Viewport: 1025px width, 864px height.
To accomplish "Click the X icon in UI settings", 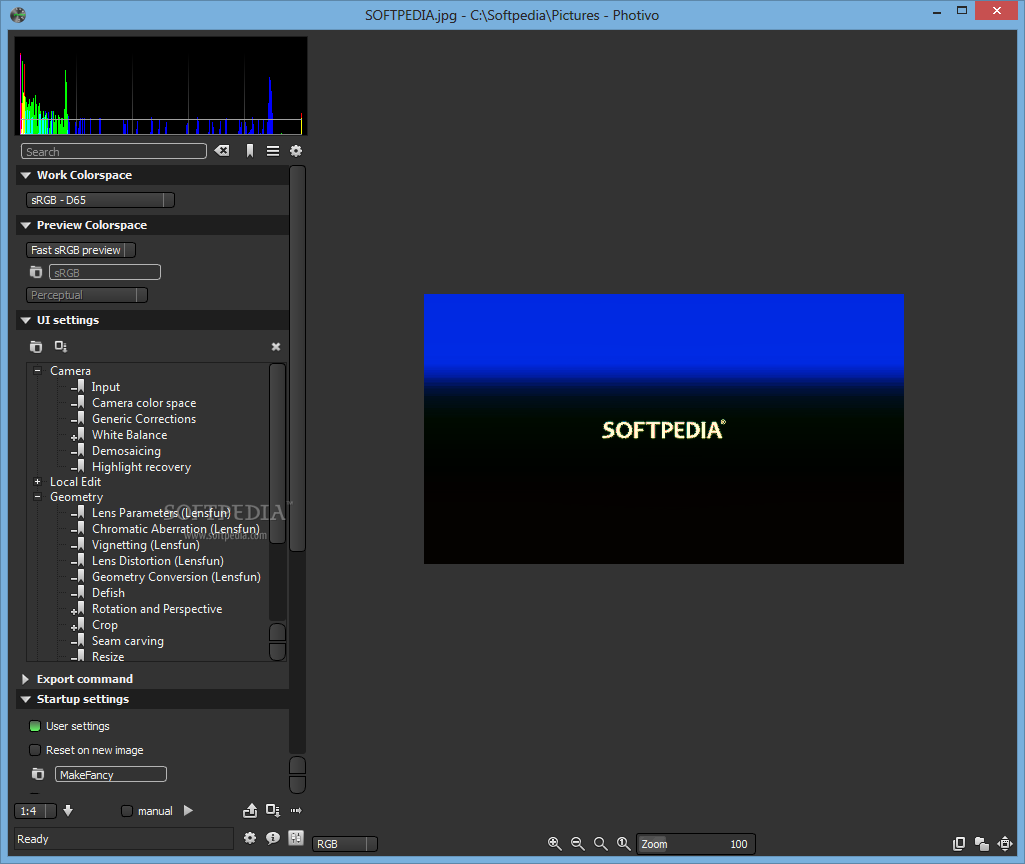I will [276, 346].
